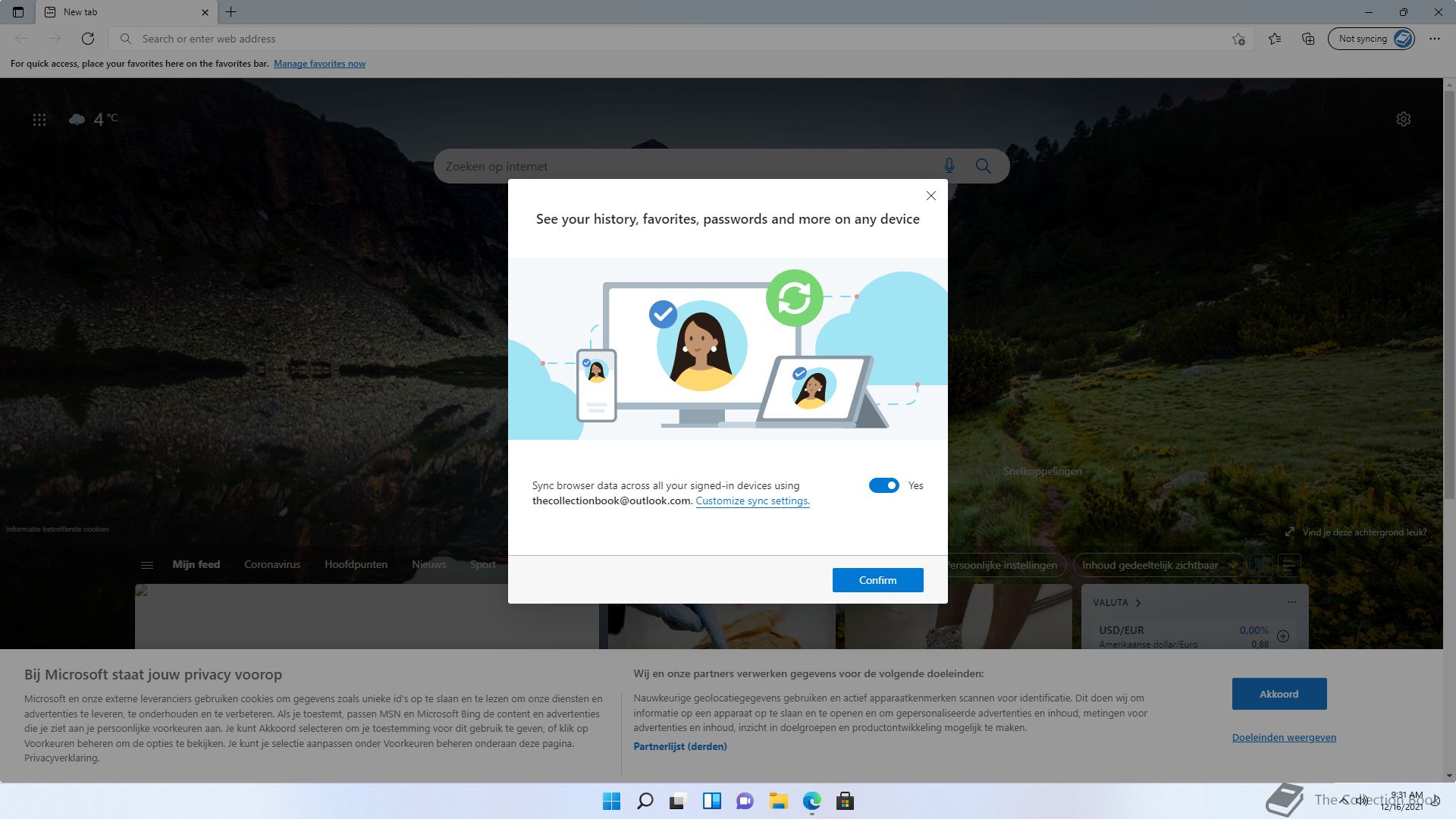
Task: Open File Explorer from taskbar
Action: tap(778, 801)
